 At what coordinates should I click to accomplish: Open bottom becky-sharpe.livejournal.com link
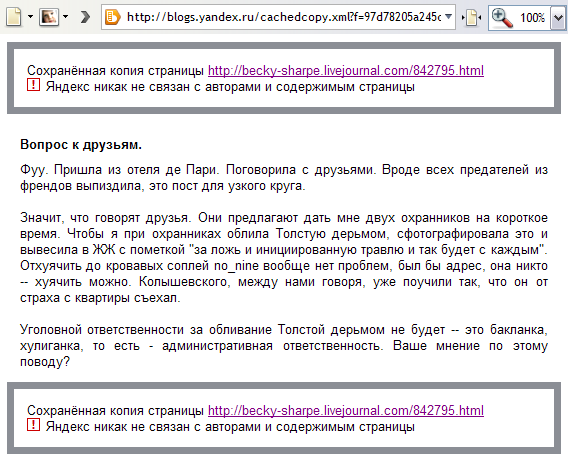[x=346, y=410]
